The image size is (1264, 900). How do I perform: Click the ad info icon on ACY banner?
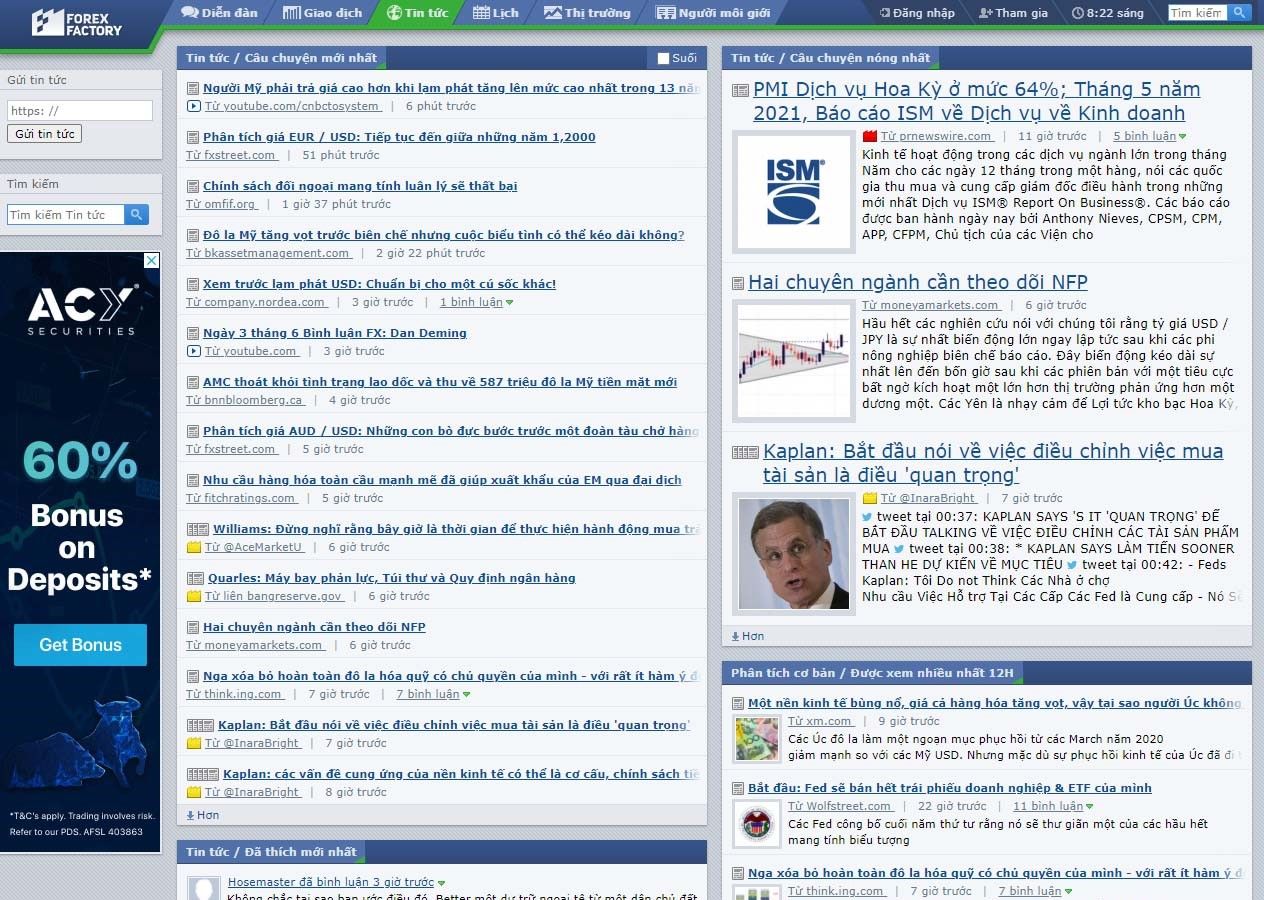point(151,261)
